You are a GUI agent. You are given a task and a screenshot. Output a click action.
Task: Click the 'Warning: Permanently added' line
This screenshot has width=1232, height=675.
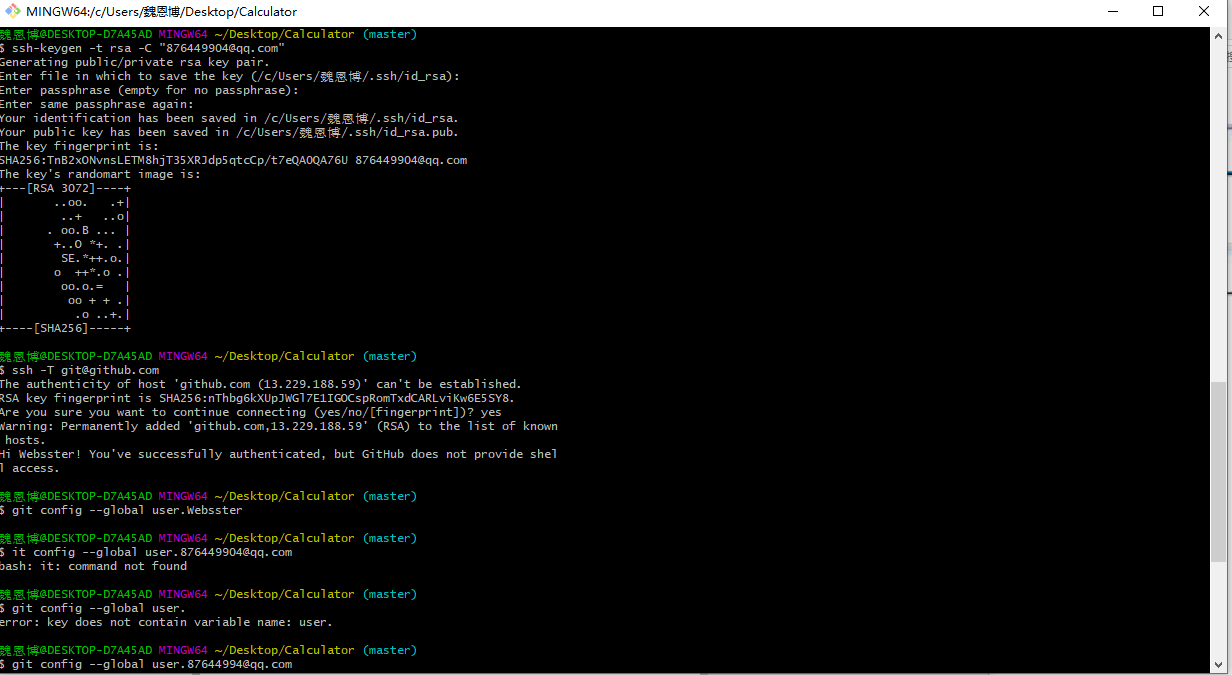[x=279, y=426]
